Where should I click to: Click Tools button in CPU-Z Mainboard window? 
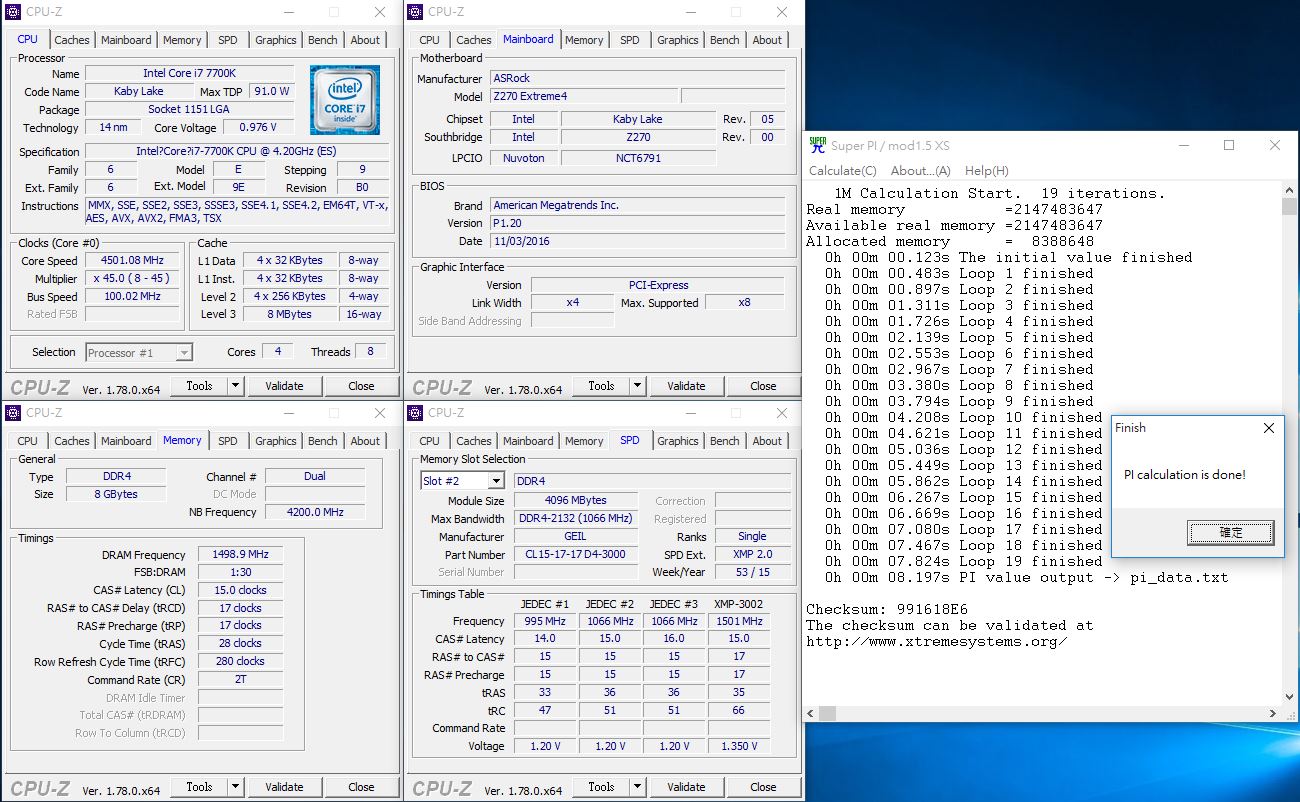601,386
